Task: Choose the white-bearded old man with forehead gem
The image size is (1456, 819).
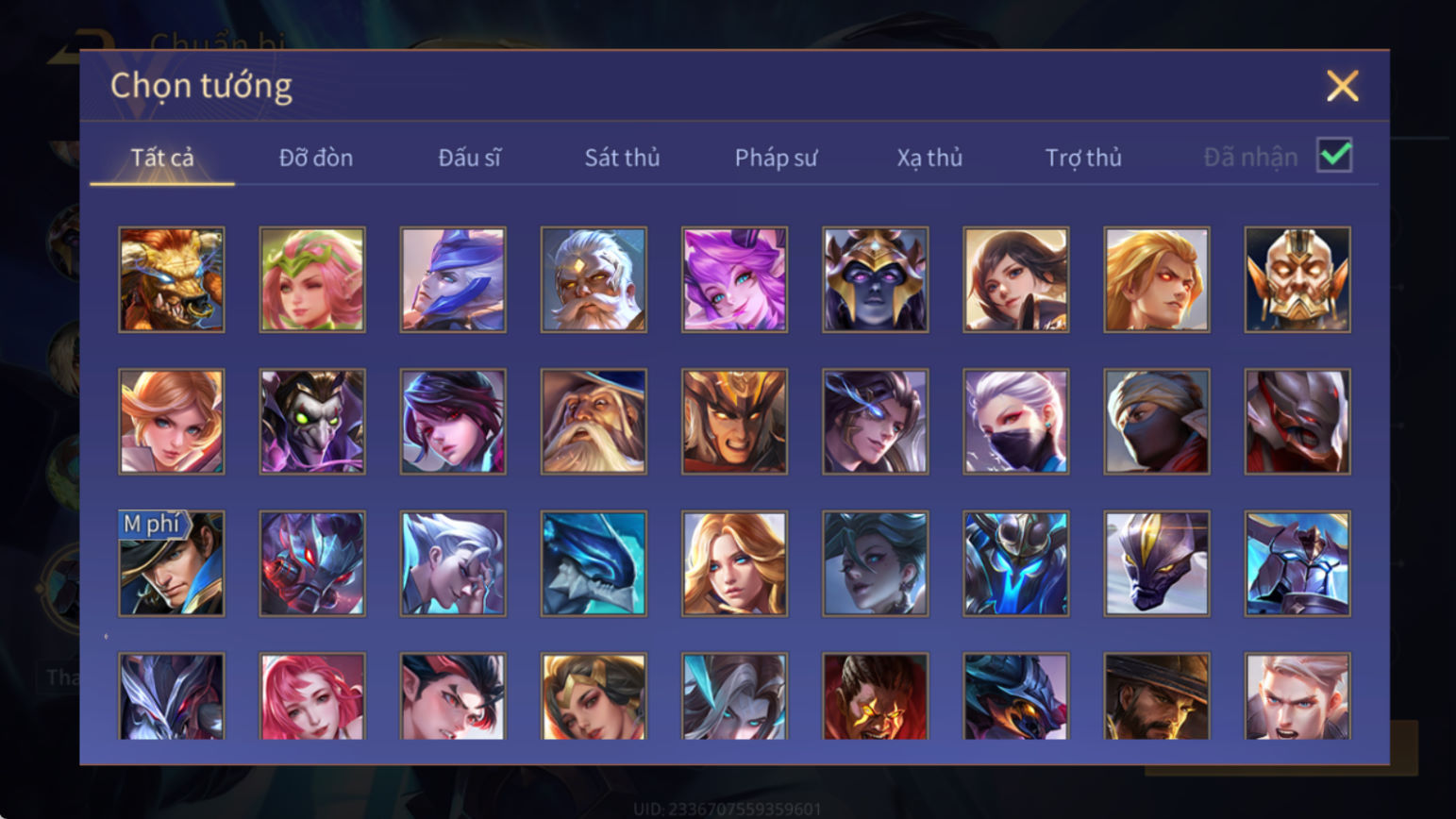Action: coord(594,279)
